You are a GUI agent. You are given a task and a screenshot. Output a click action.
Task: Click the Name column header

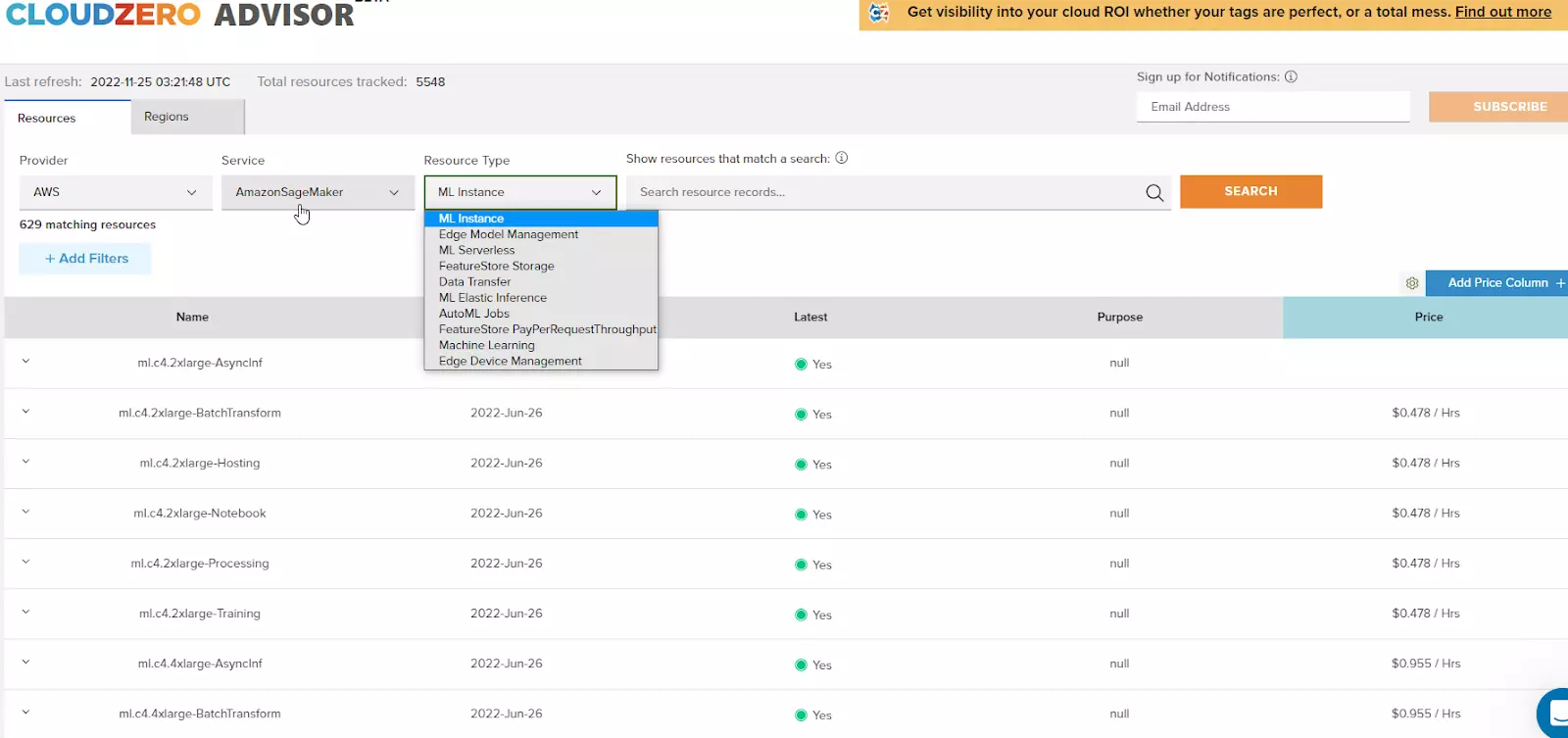(192, 317)
